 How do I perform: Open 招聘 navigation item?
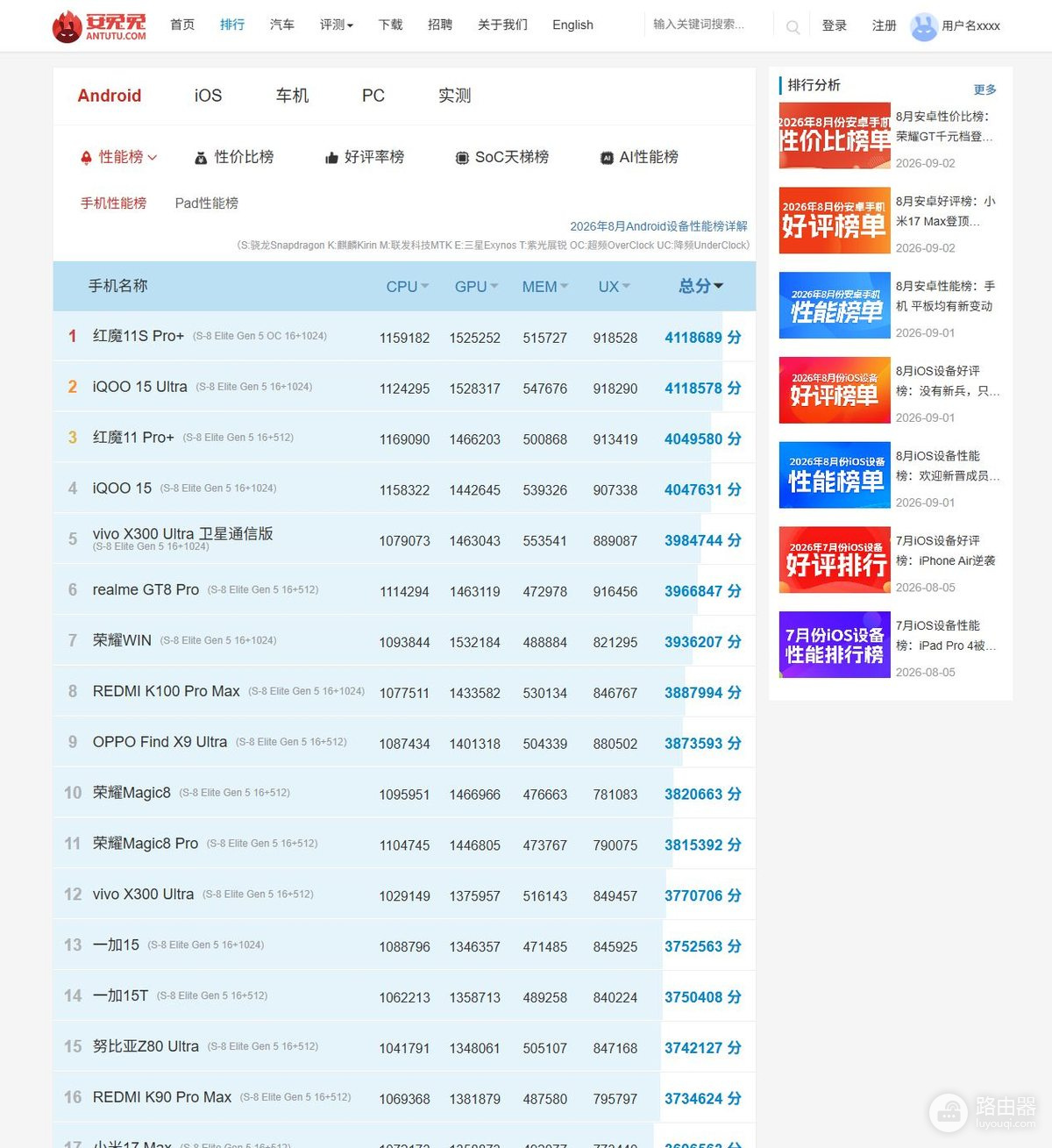pos(440,25)
